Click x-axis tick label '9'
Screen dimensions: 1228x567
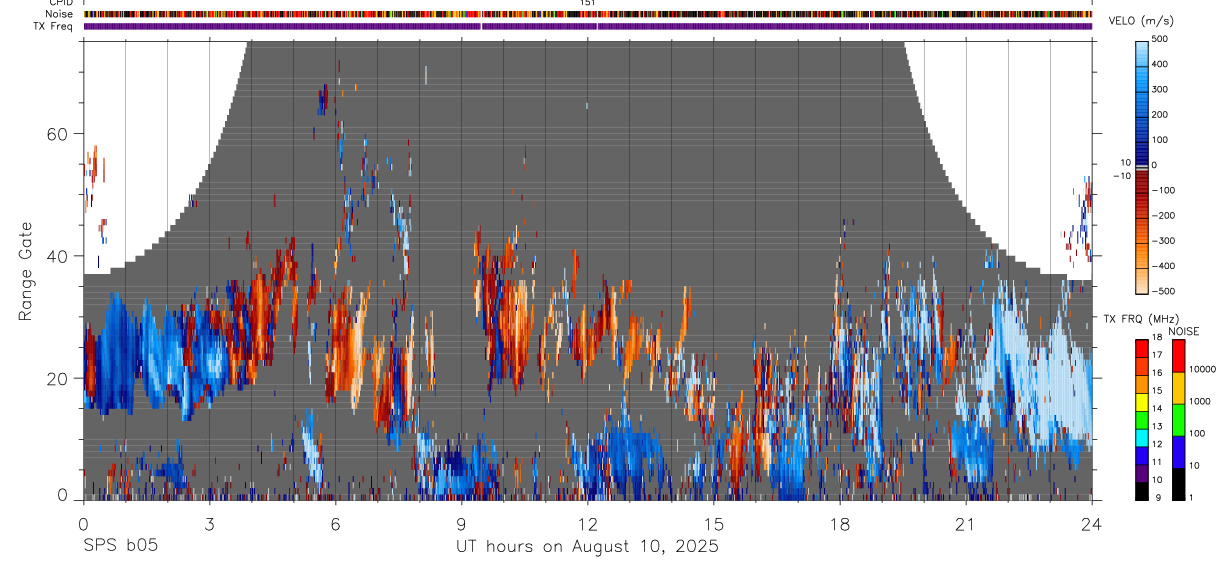462,523
